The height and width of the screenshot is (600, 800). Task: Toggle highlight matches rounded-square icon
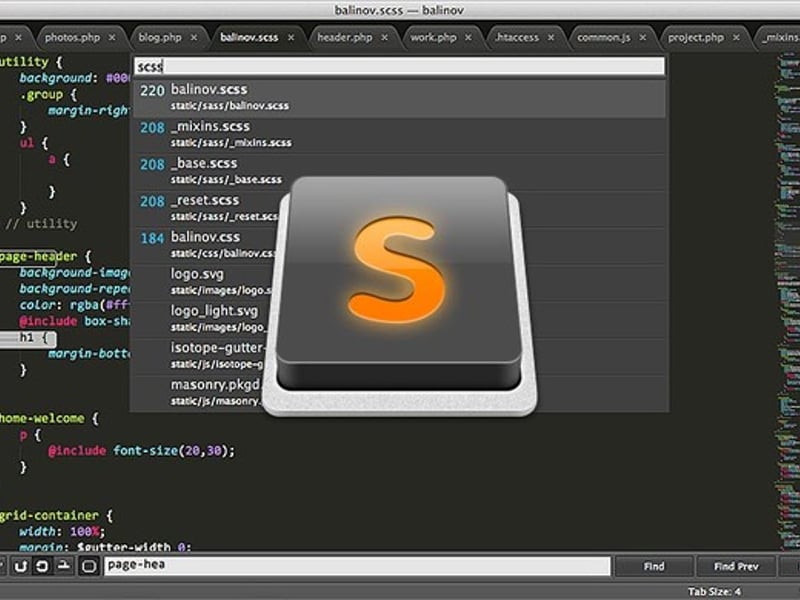point(89,566)
